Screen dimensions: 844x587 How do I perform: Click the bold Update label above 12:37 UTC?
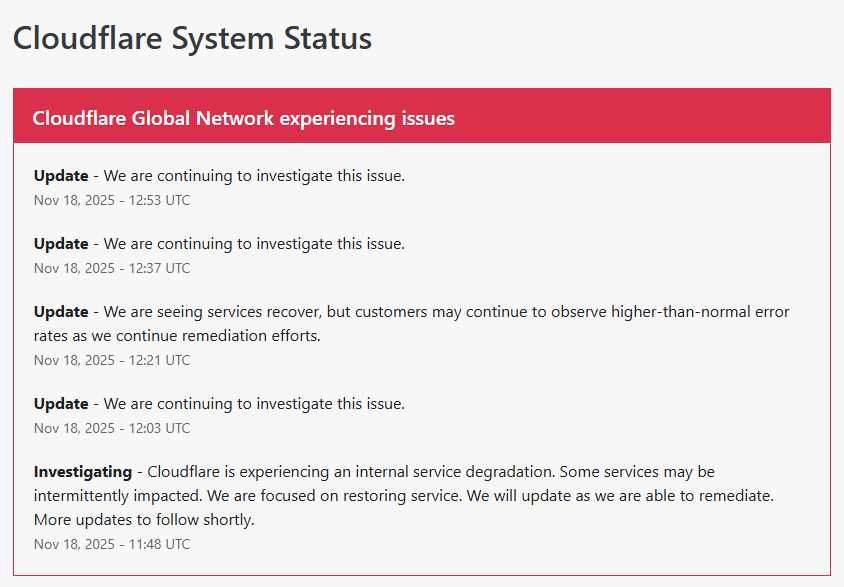(x=61, y=244)
